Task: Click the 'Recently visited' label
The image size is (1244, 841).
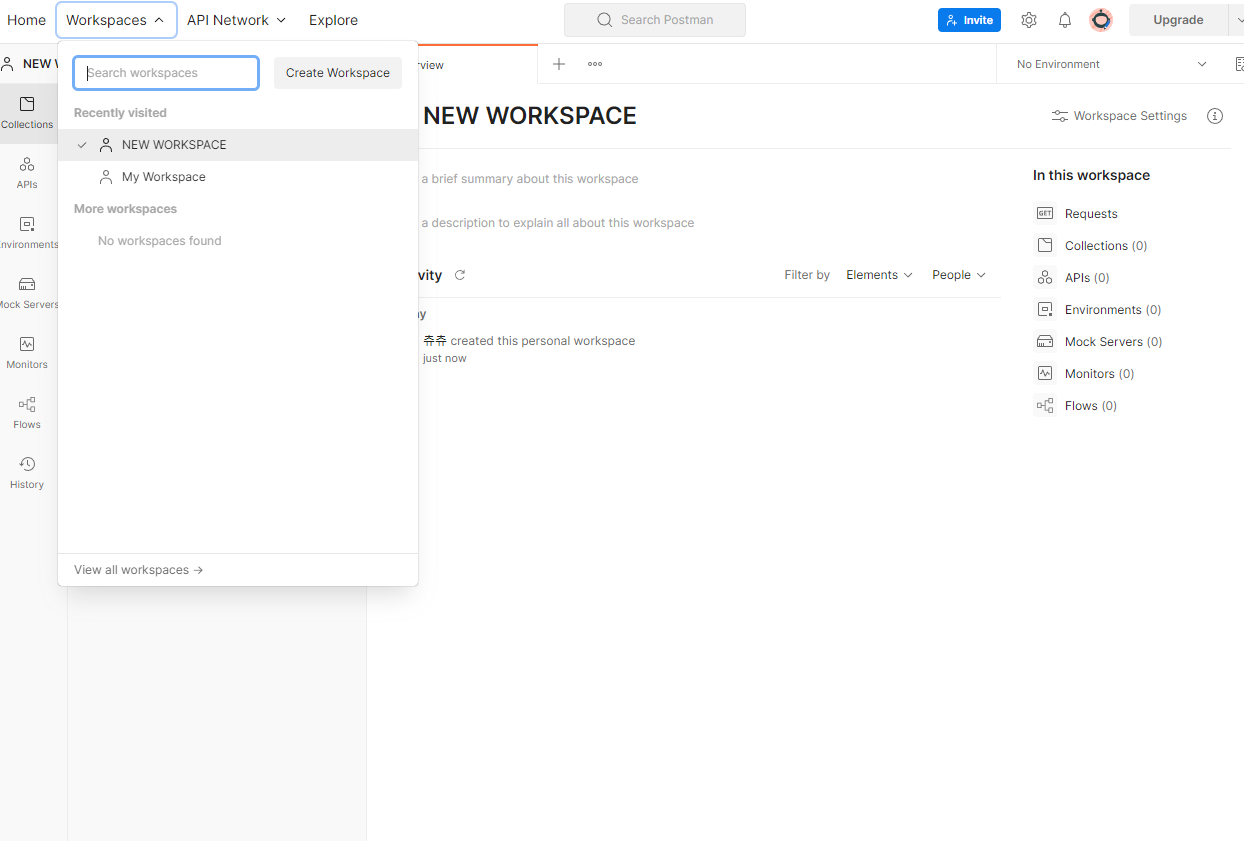Action: pyautogui.click(x=120, y=113)
